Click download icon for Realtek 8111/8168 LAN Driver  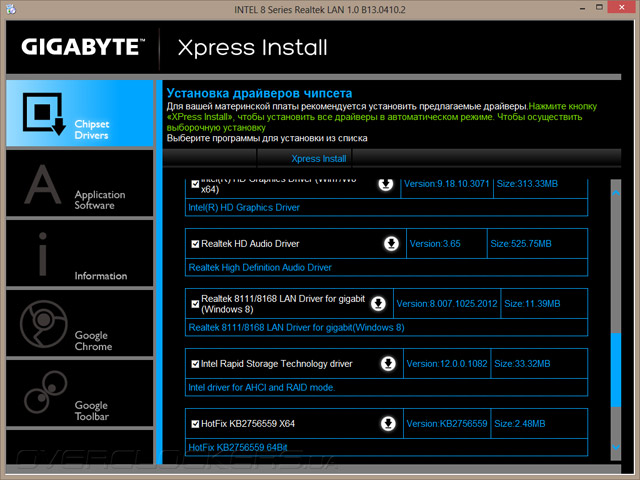point(378,304)
